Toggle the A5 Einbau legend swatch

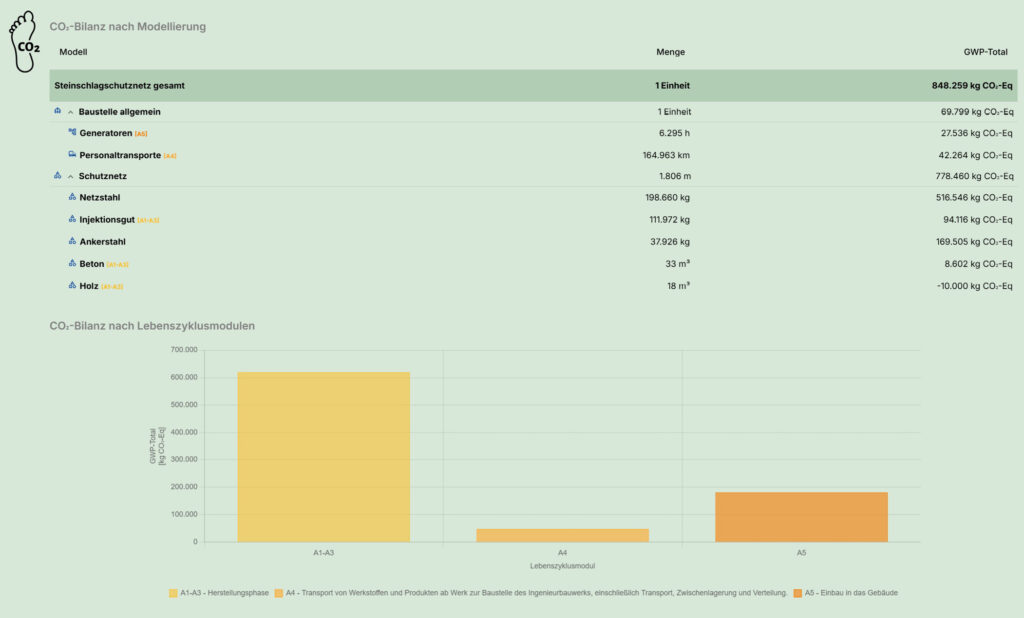[797, 593]
